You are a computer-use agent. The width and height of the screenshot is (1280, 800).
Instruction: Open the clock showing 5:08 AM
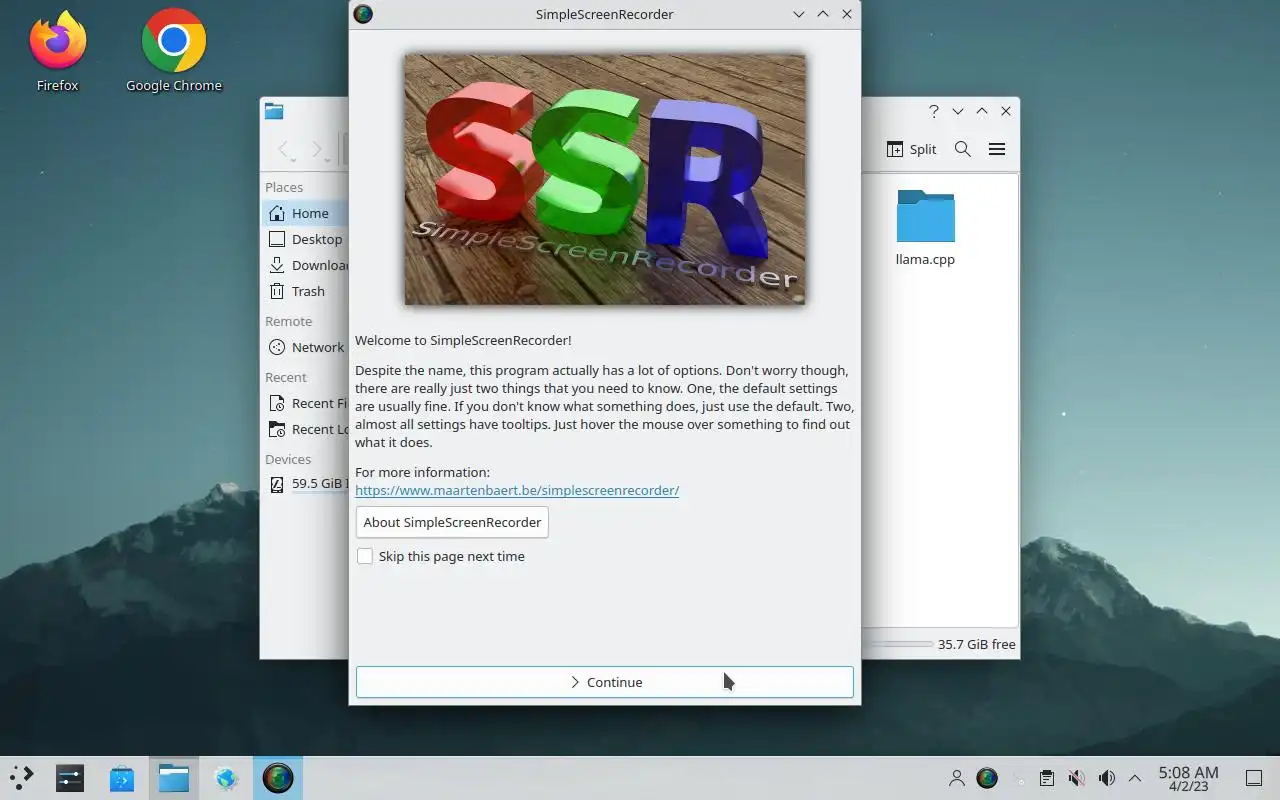coord(1189,778)
